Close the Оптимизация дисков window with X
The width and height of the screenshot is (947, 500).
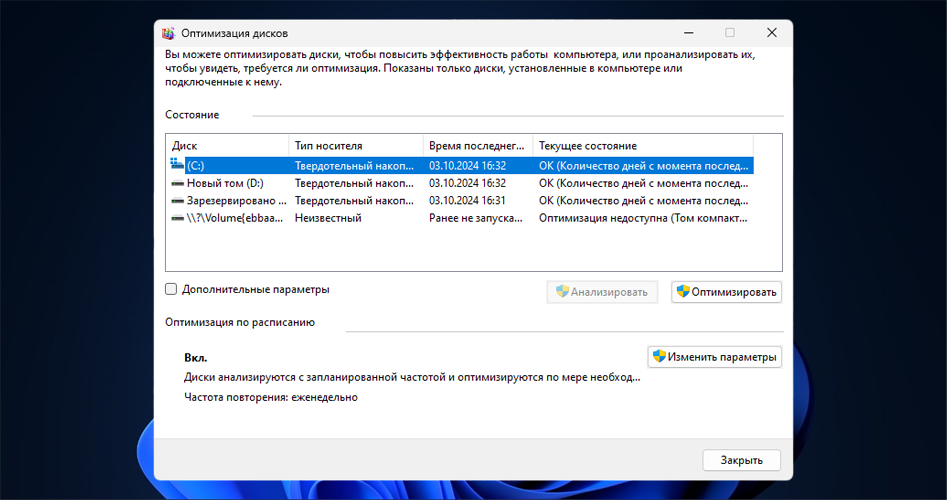click(771, 33)
